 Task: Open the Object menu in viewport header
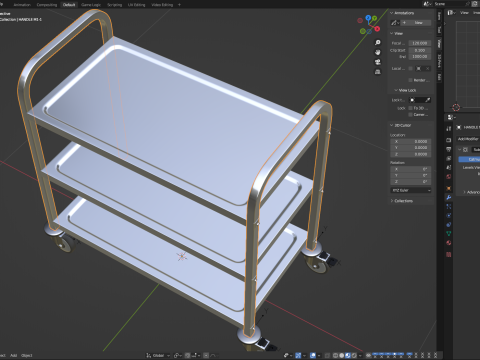coord(27,355)
